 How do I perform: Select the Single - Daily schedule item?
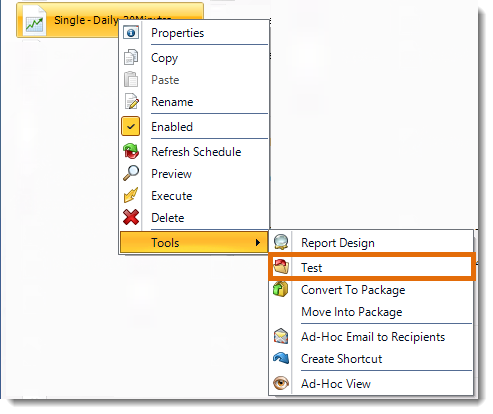[x=110, y=20]
